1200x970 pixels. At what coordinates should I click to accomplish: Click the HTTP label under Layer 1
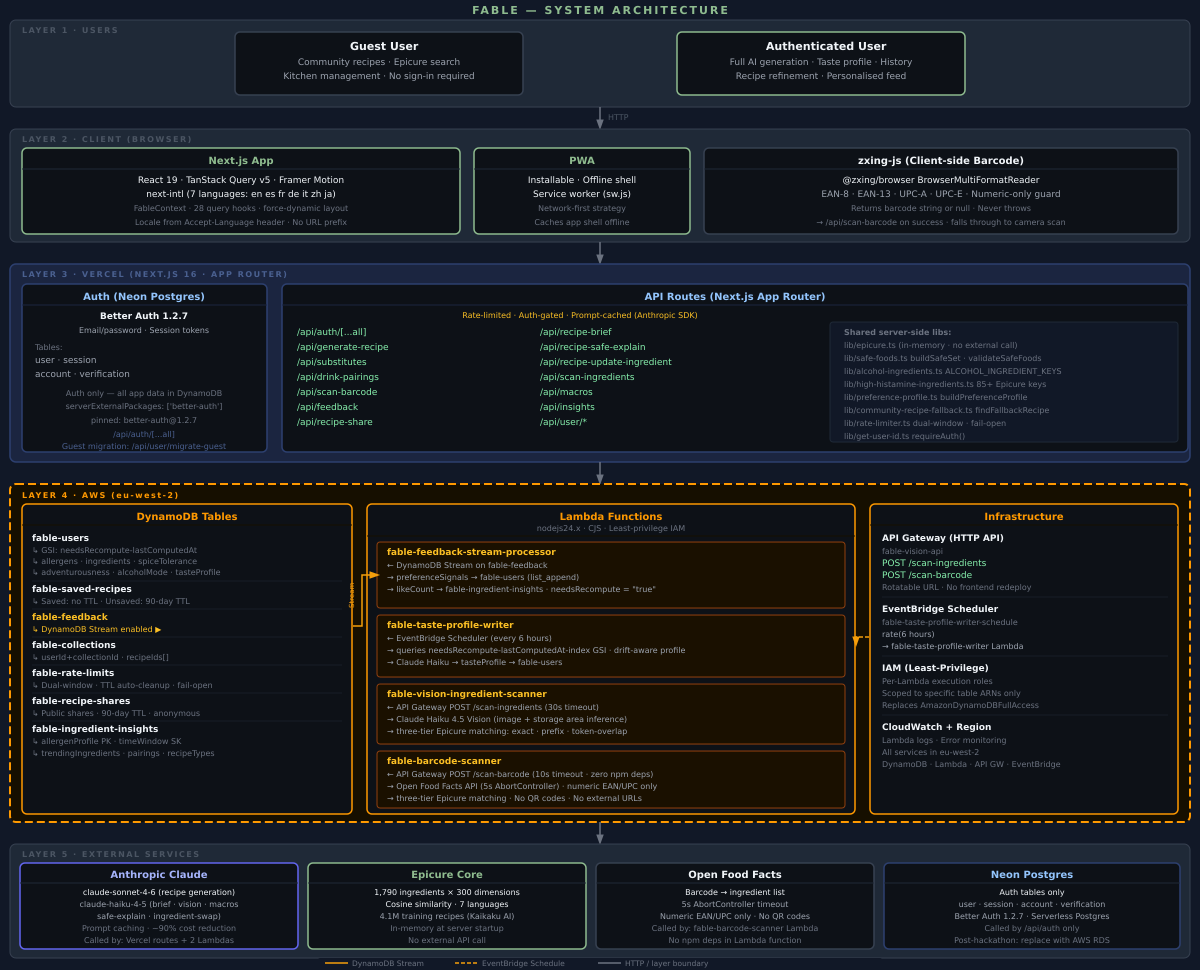pyautogui.click(x=618, y=118)
